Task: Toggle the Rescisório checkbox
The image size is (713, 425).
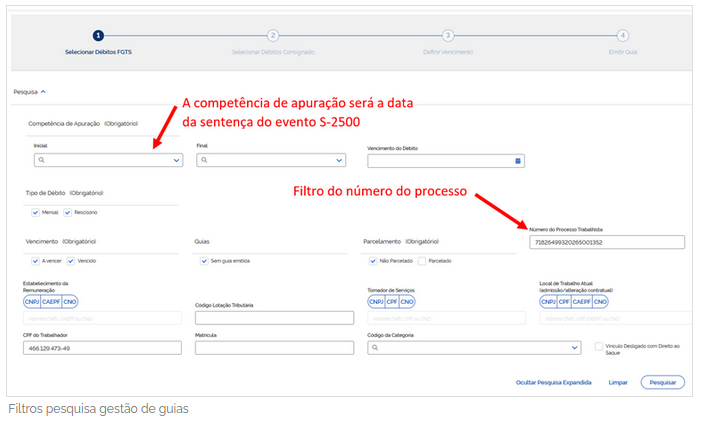Action: click(69, 212)
